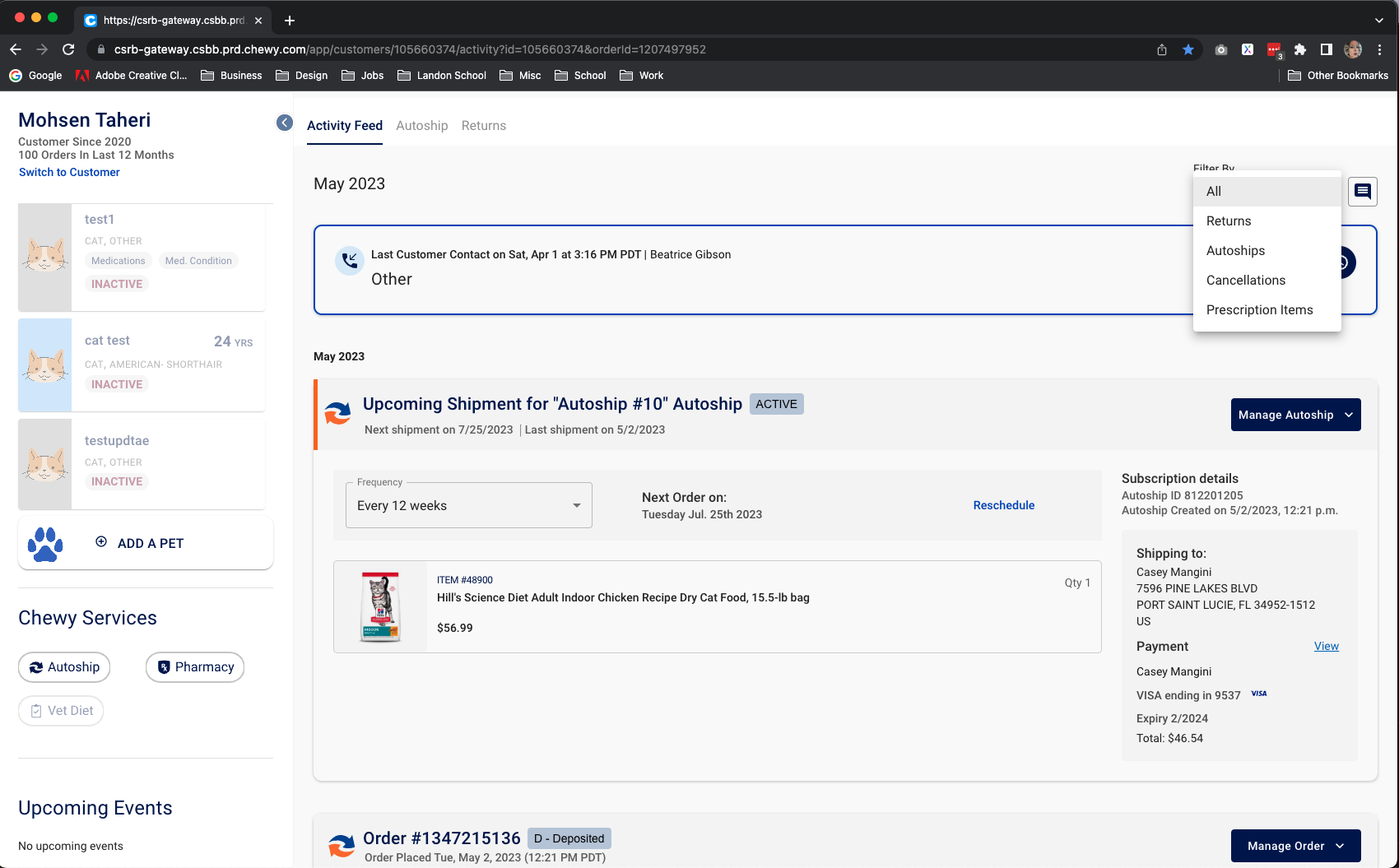Expand the Frequency Every 12 weeks dropdown

click(469, 505)
